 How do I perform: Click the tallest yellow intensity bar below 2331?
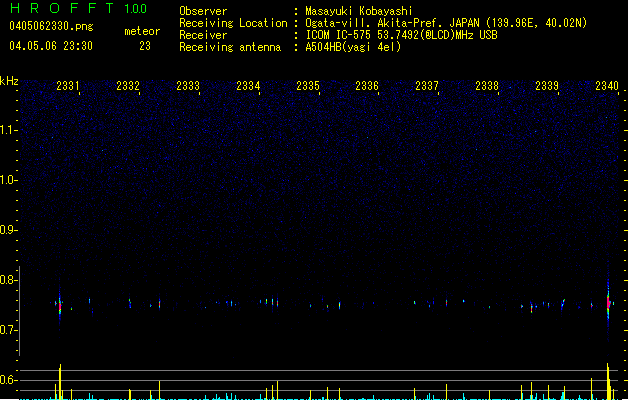pyautogui.click(x=60, y=382)
